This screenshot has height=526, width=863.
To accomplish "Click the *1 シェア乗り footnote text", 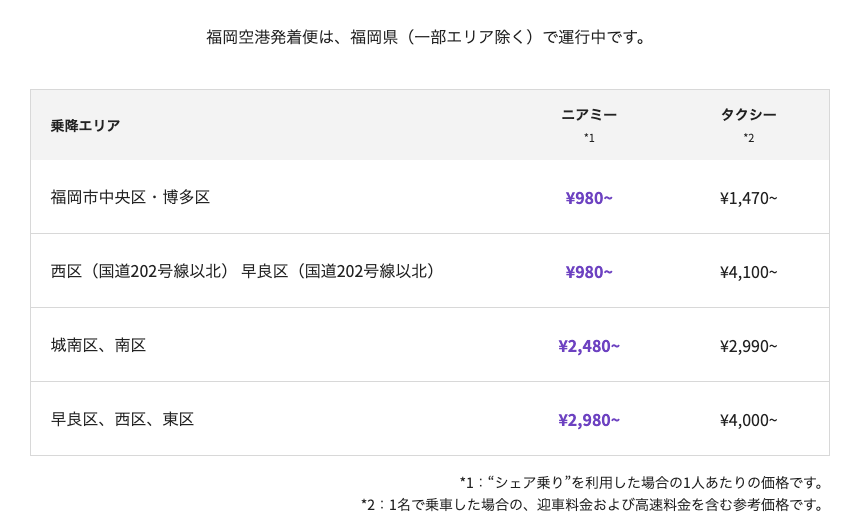I will click(x=642, y=483).
